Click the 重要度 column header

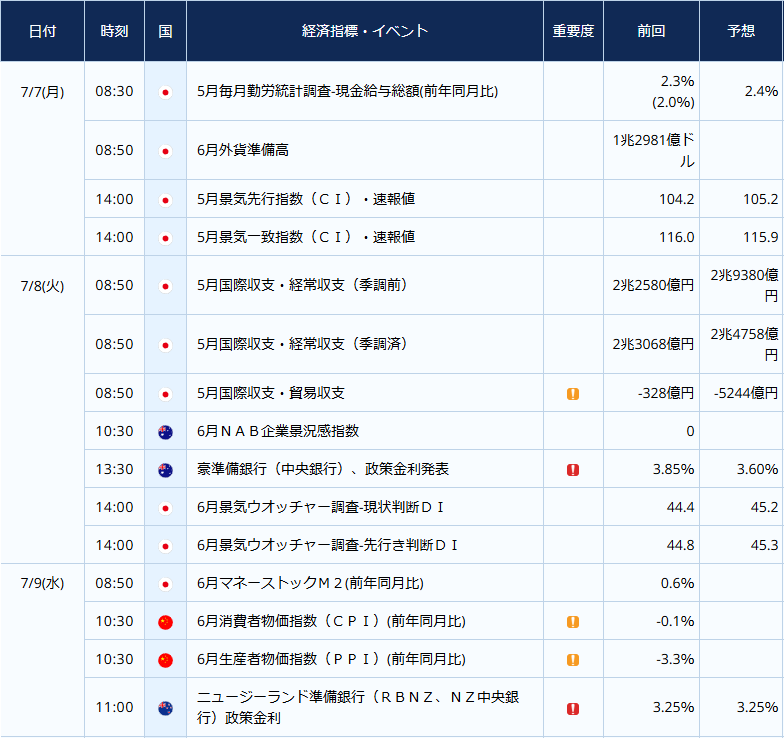tap(574, 31)
